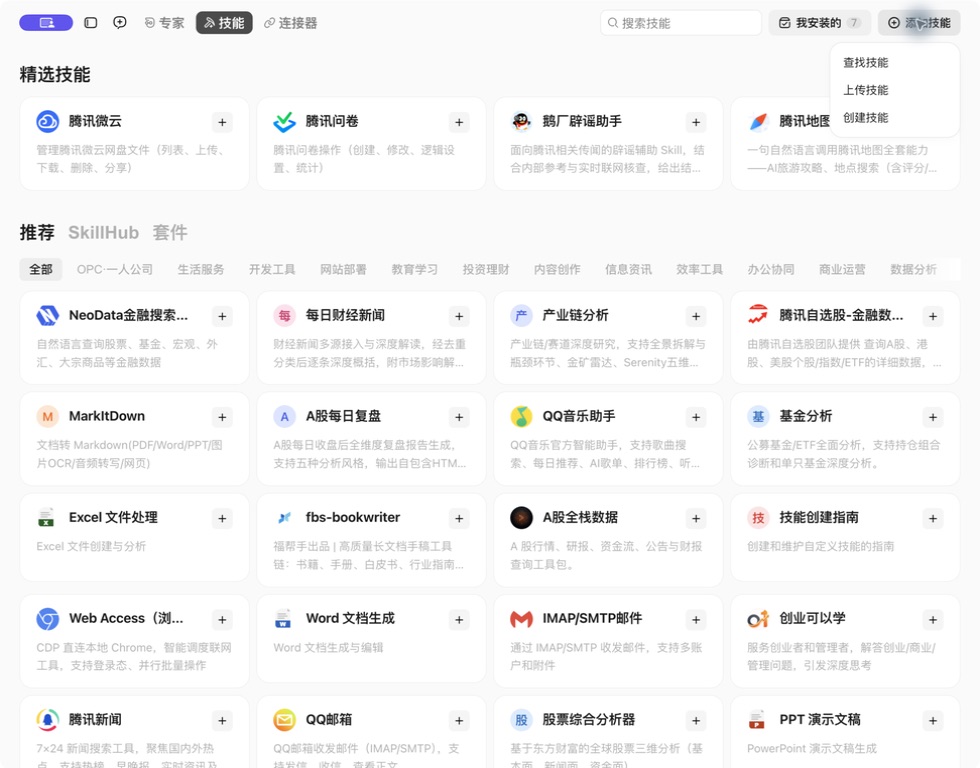The image size is (980, 768).
Task: Add 腾讯新闻 with its plus icon
Action: [x=222, y=721]
